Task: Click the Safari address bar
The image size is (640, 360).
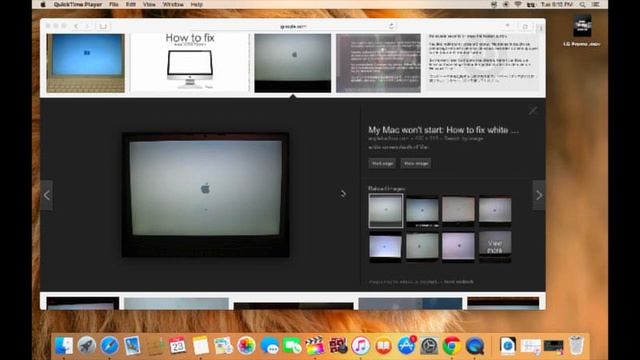Action: 293,26
